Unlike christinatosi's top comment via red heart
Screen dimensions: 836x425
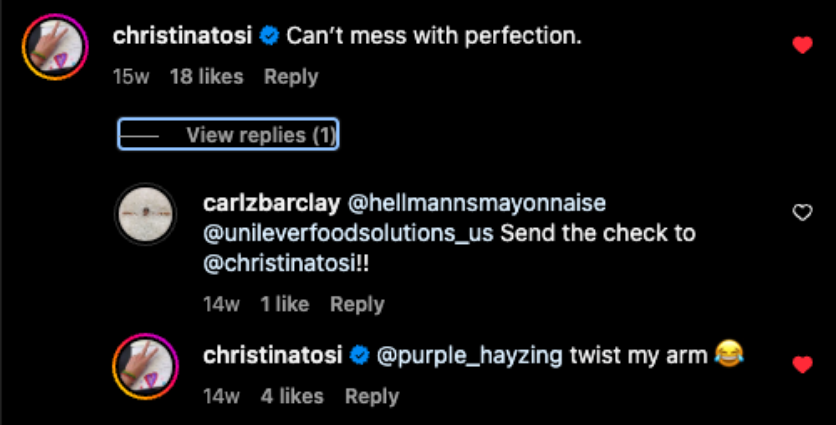click(801, 45)
